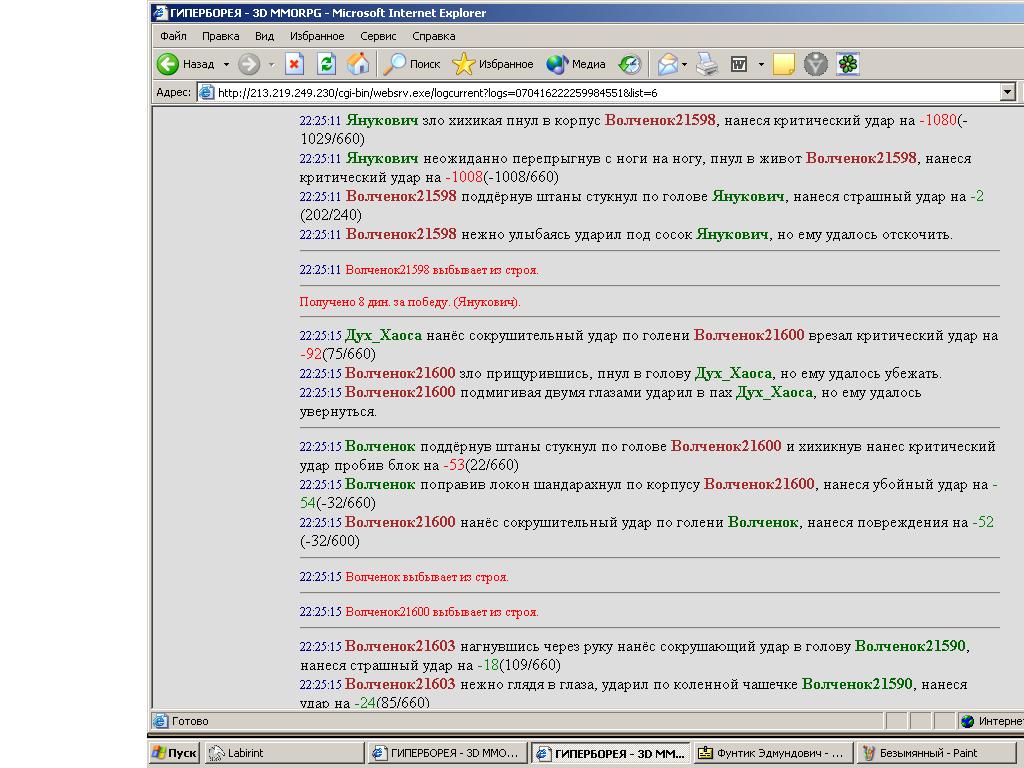Open the History clock icon
Viewport: 1024px width, 768px height.
click(x=630, y=64)
